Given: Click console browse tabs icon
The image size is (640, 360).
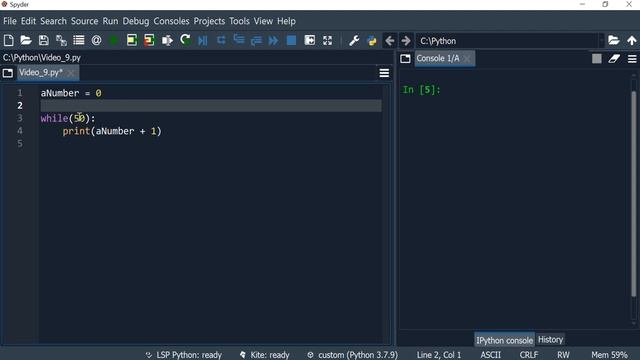Looking at the screenshot, I should (405, 58).
